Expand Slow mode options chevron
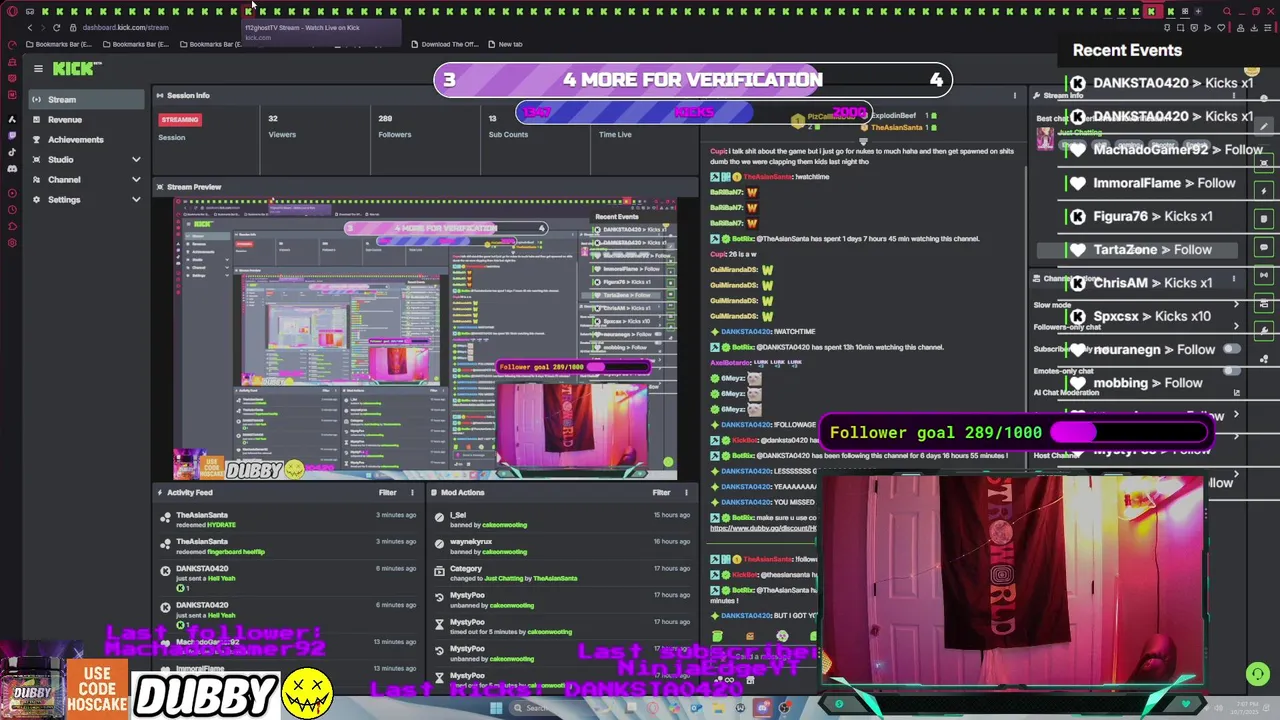The width and height of the screenshot is (1280, 720). [x=1236, y=305]
